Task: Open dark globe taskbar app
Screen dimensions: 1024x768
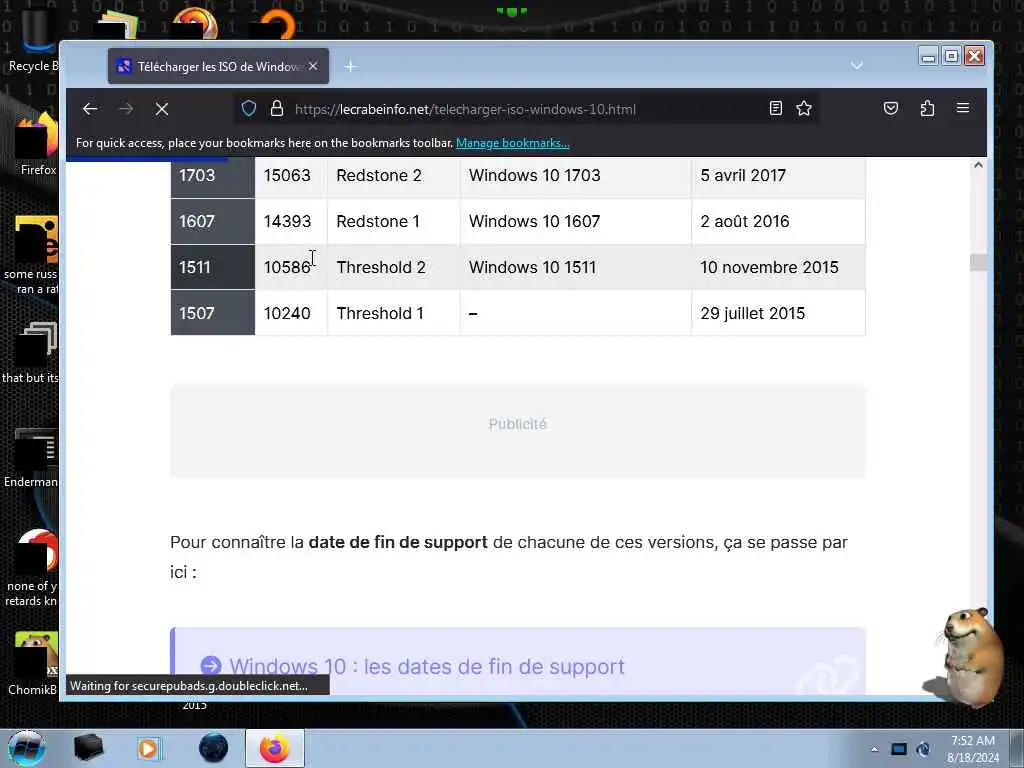Action: (214, 748)
